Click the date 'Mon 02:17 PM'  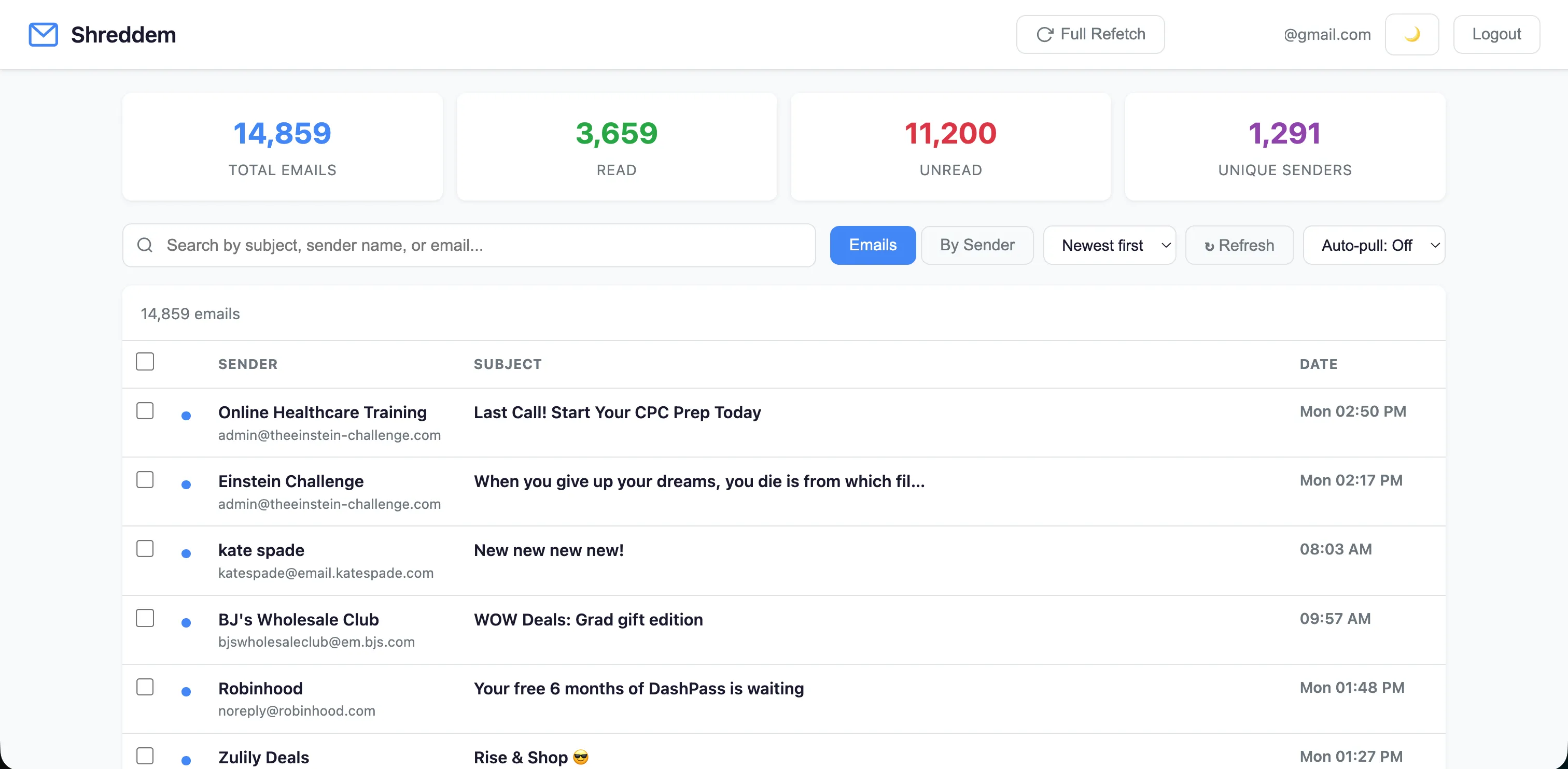1351,480
